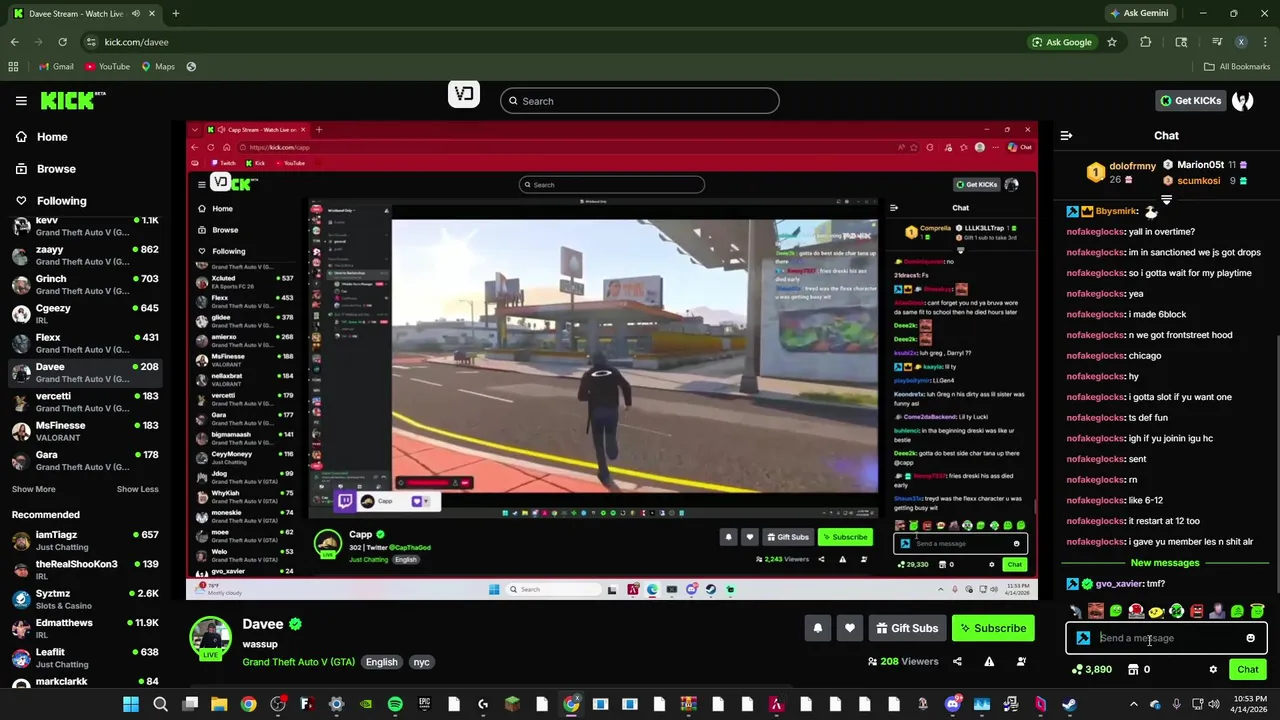Open the Kick hamburger sidebar menu
Image resolution: width=1280 pixels, height=720 pixels.
21,100
